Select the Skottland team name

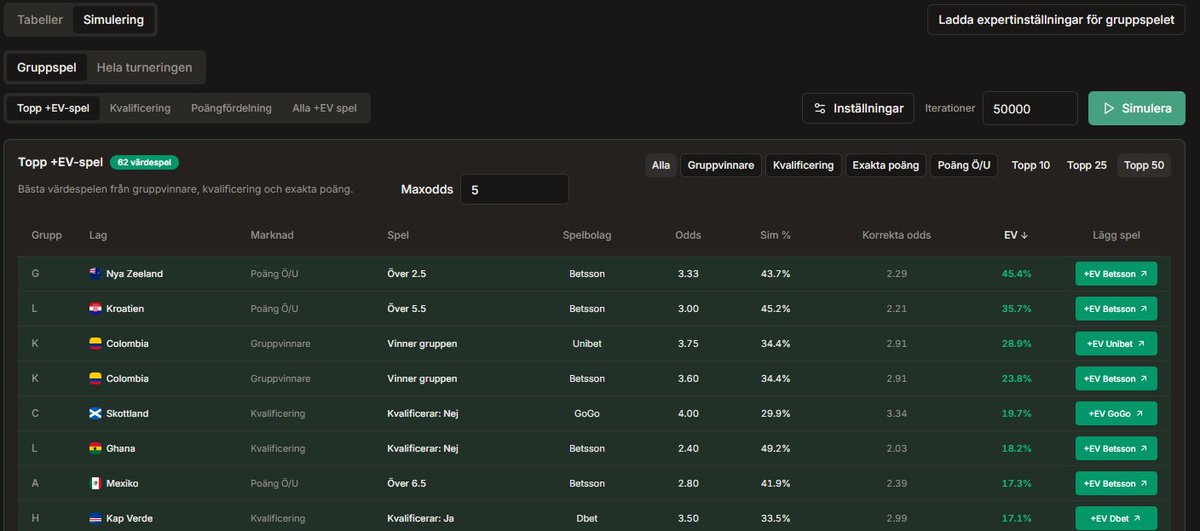point(128,414)
